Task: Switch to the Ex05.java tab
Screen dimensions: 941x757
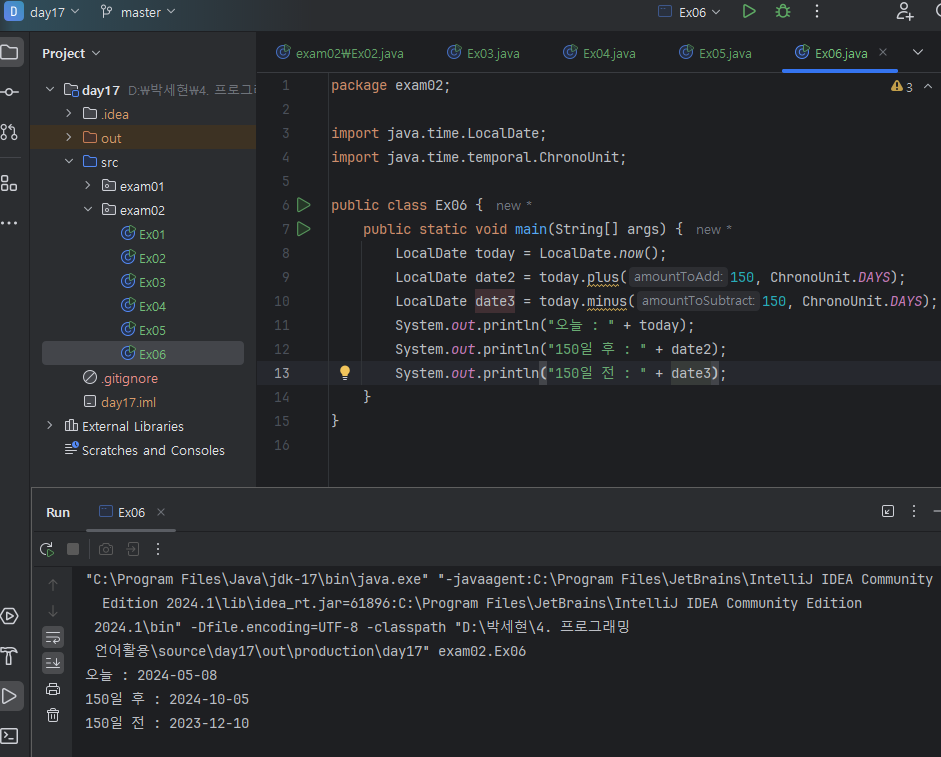Action: (x=715, y=53)
